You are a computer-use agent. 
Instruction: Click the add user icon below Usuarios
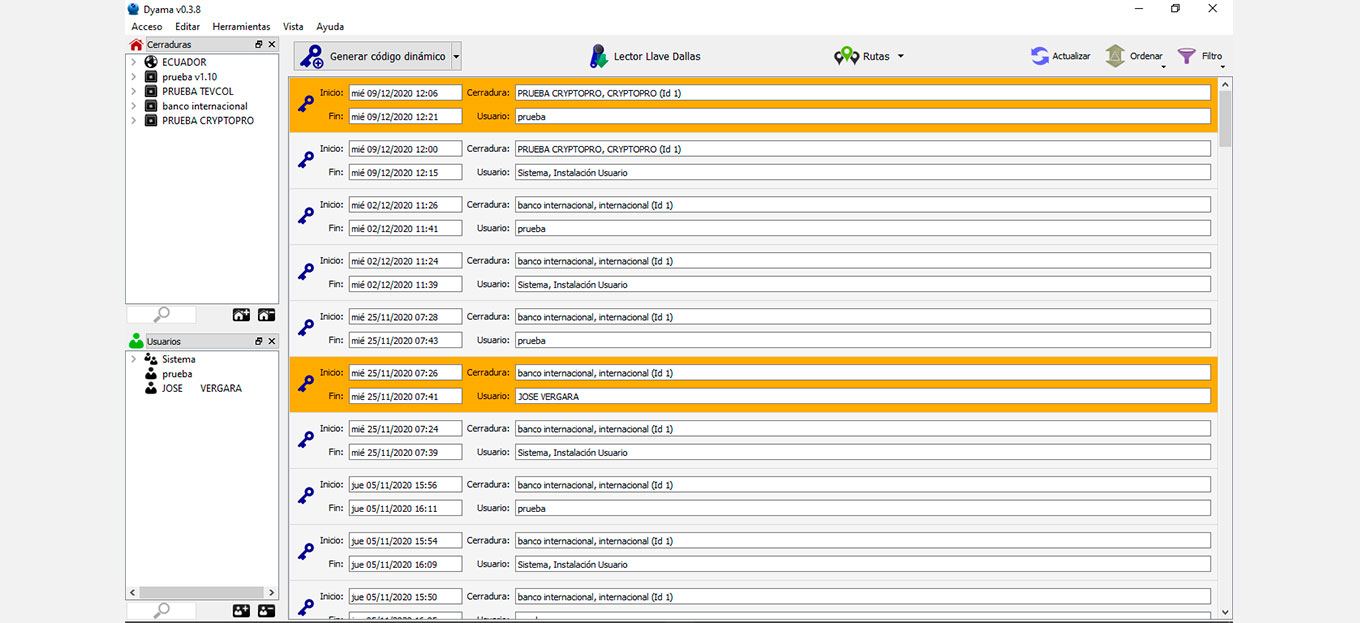241,610
